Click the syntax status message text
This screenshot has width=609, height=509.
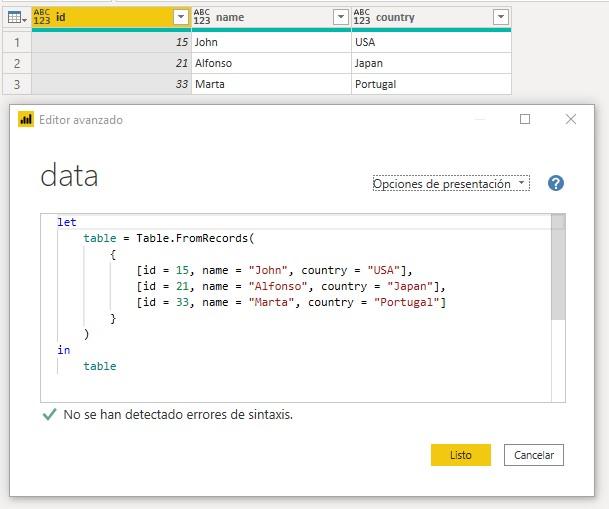(178, 415)
